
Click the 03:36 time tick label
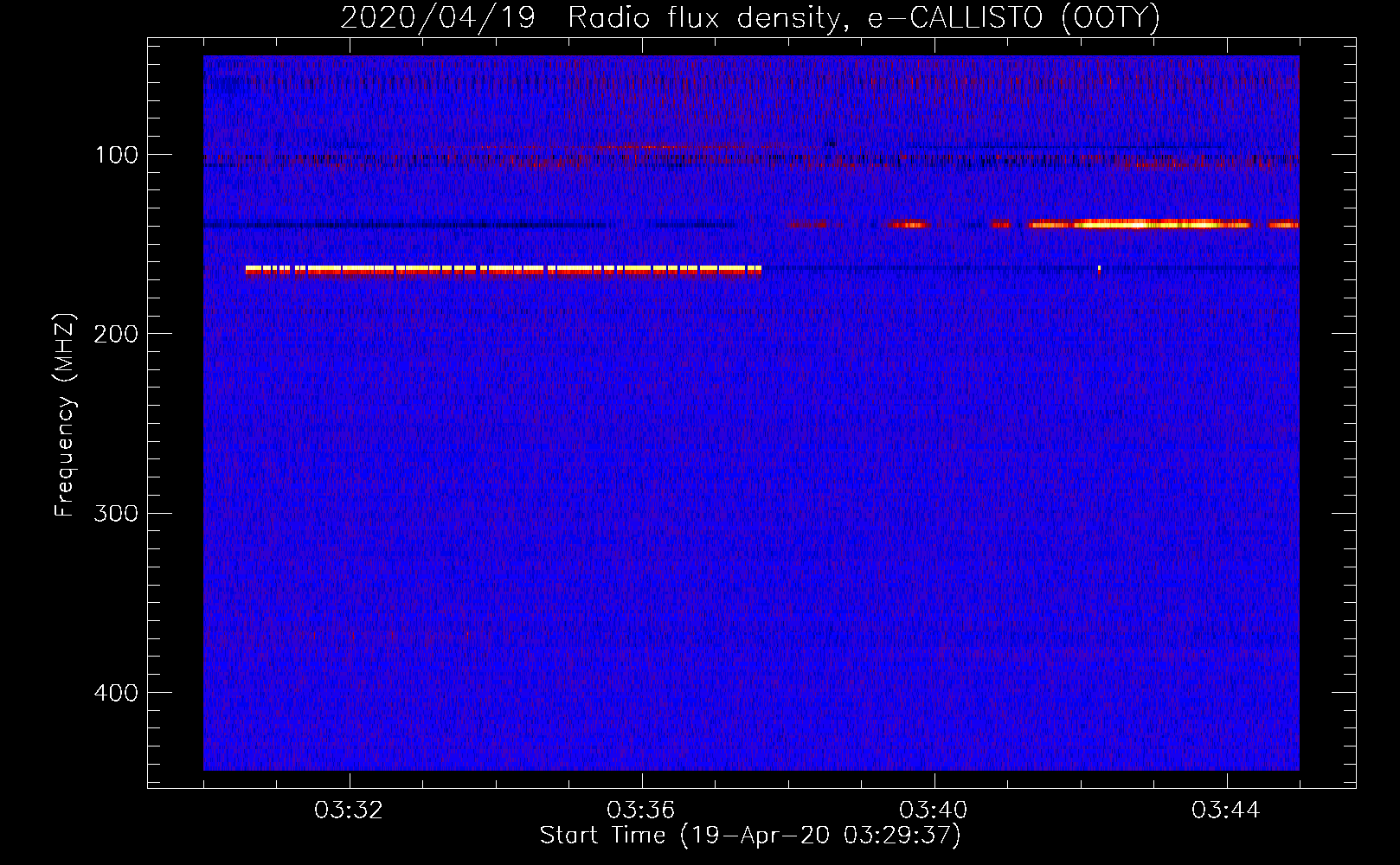(x=642, y=811)
